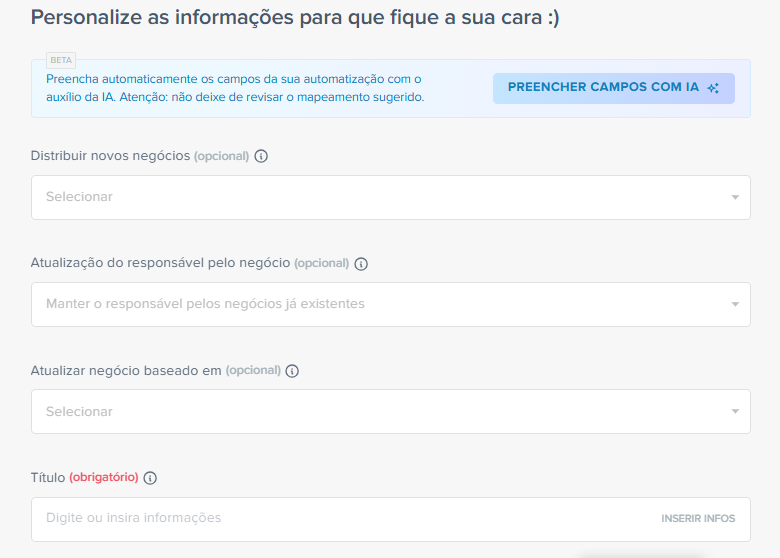Click the Título (obrigatório) label
This screenshot has width=780, height=558.
click(x=85, y=477)
